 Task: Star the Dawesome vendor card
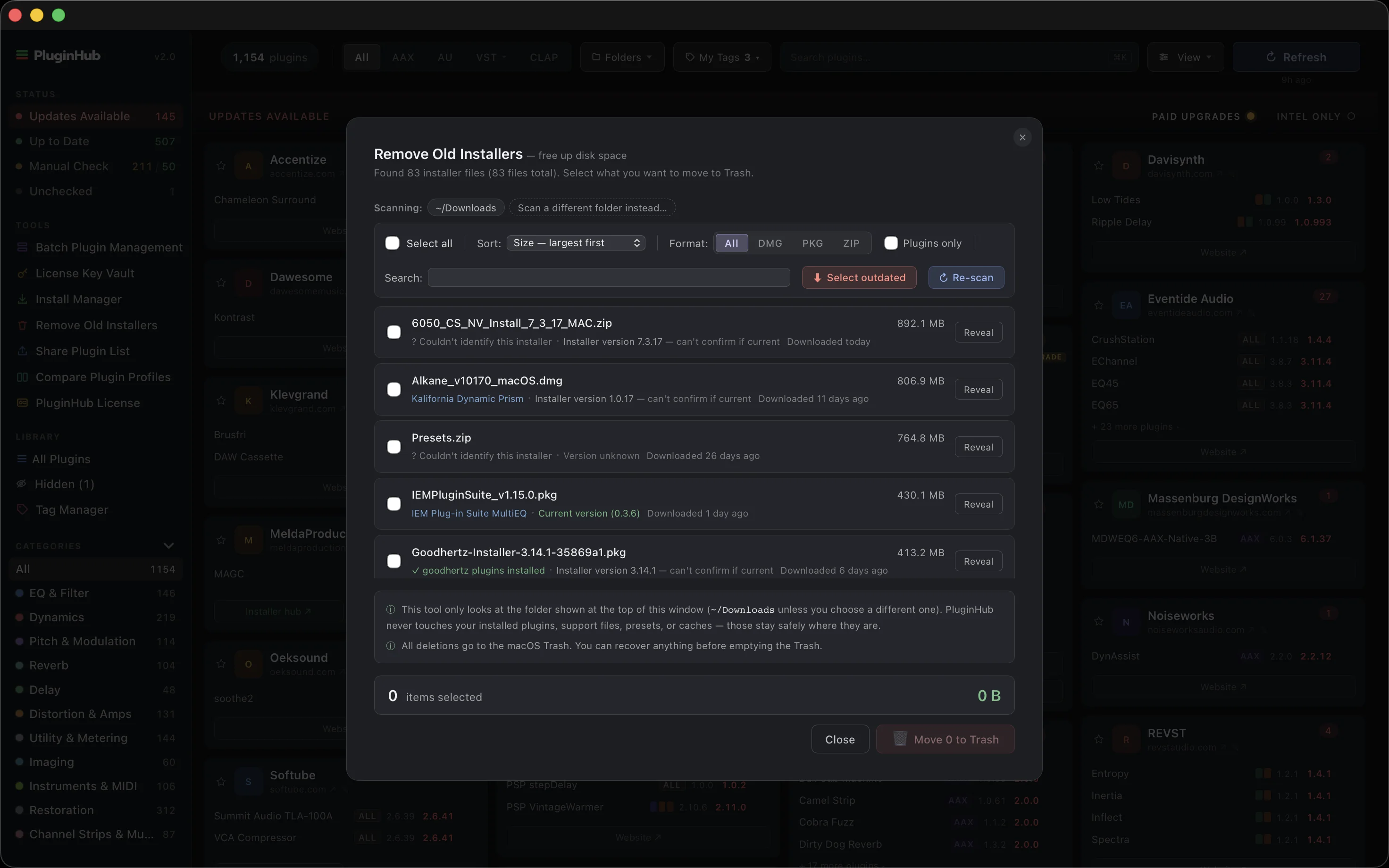[221, 283]
